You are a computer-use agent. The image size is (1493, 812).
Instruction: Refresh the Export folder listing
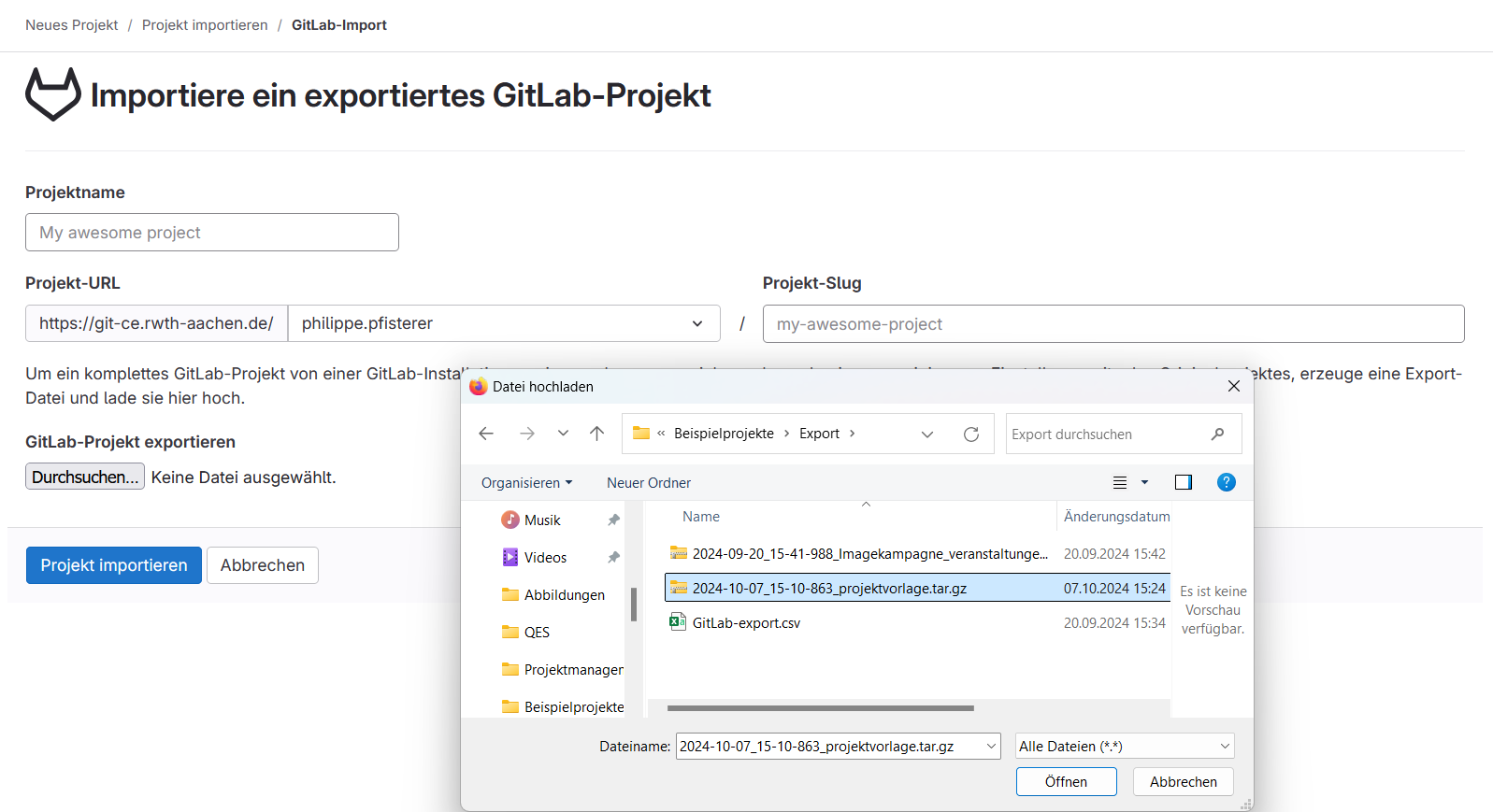click(971, 434)
